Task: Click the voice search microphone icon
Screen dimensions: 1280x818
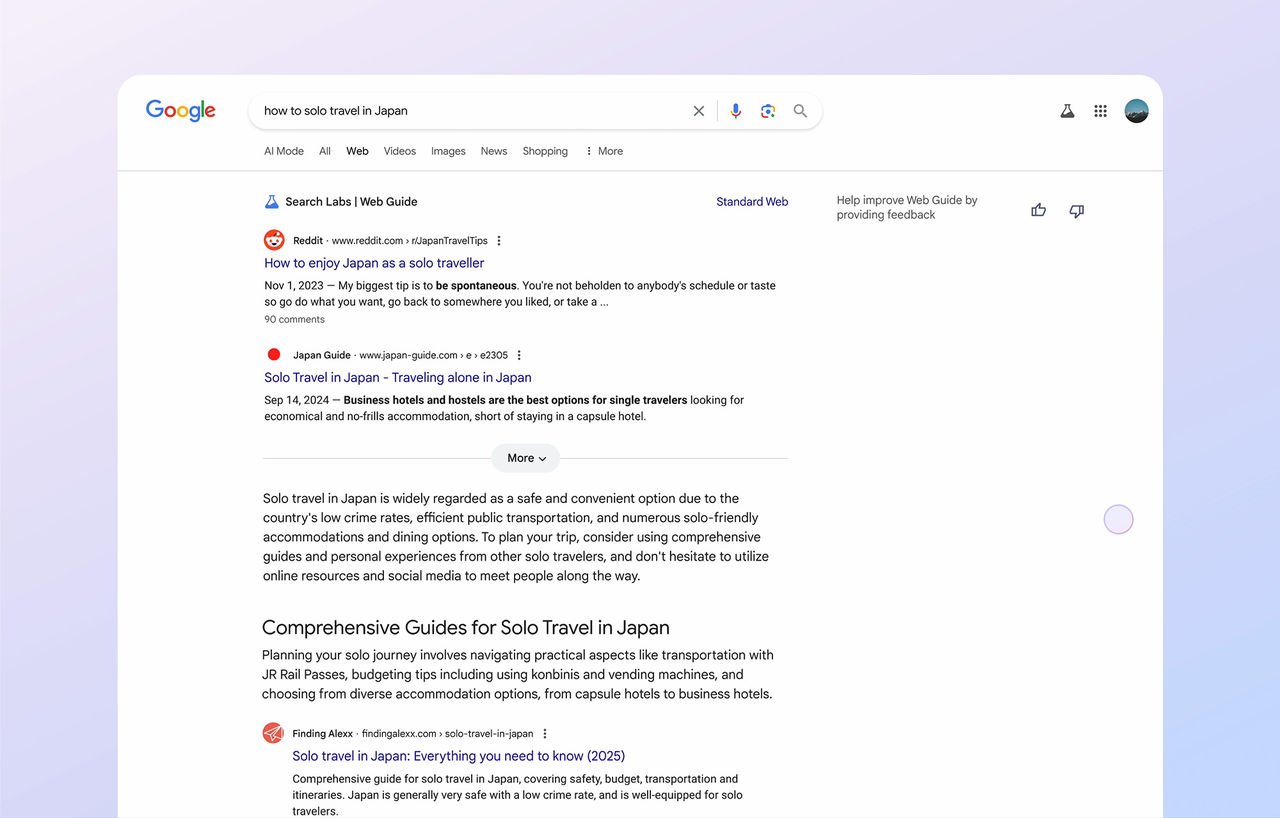Action: tap(735, 111)
